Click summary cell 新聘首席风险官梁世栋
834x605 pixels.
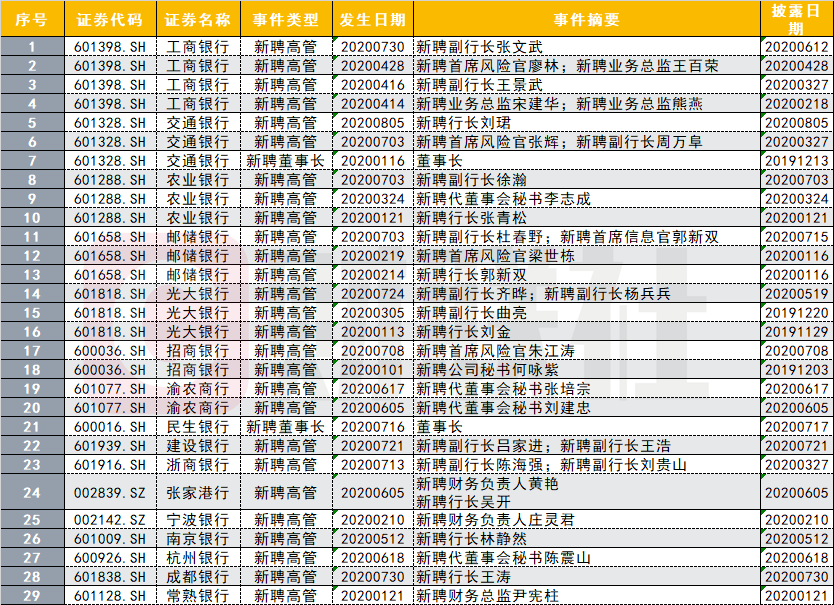point(587,256)
